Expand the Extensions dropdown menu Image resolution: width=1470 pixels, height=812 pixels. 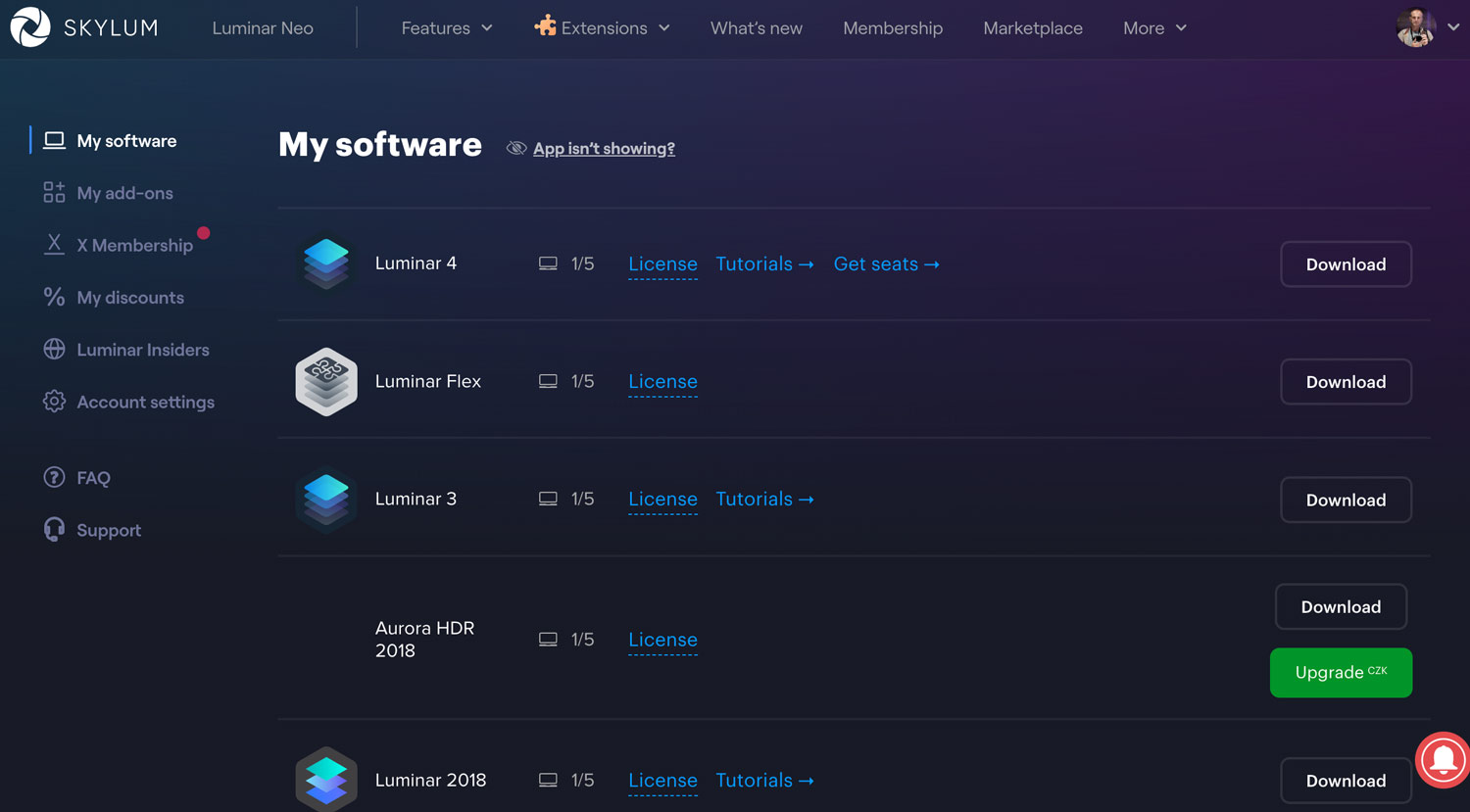[x=603, y=28]
